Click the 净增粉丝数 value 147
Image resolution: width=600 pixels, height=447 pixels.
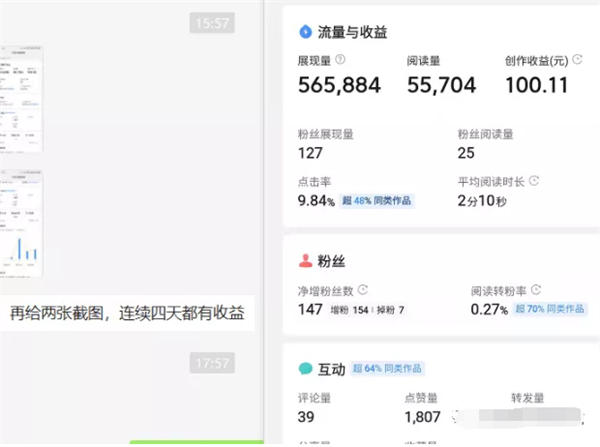[x=310, y=309]
